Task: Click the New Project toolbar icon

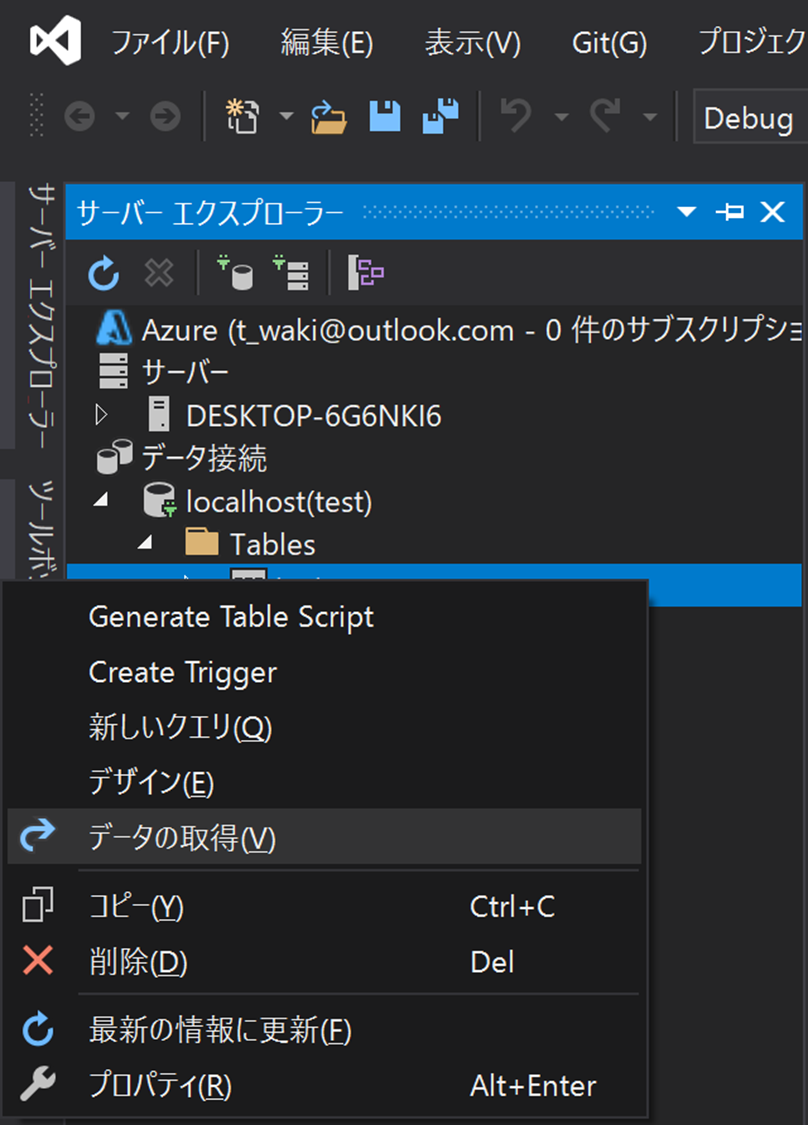Action: pos(243,116)
